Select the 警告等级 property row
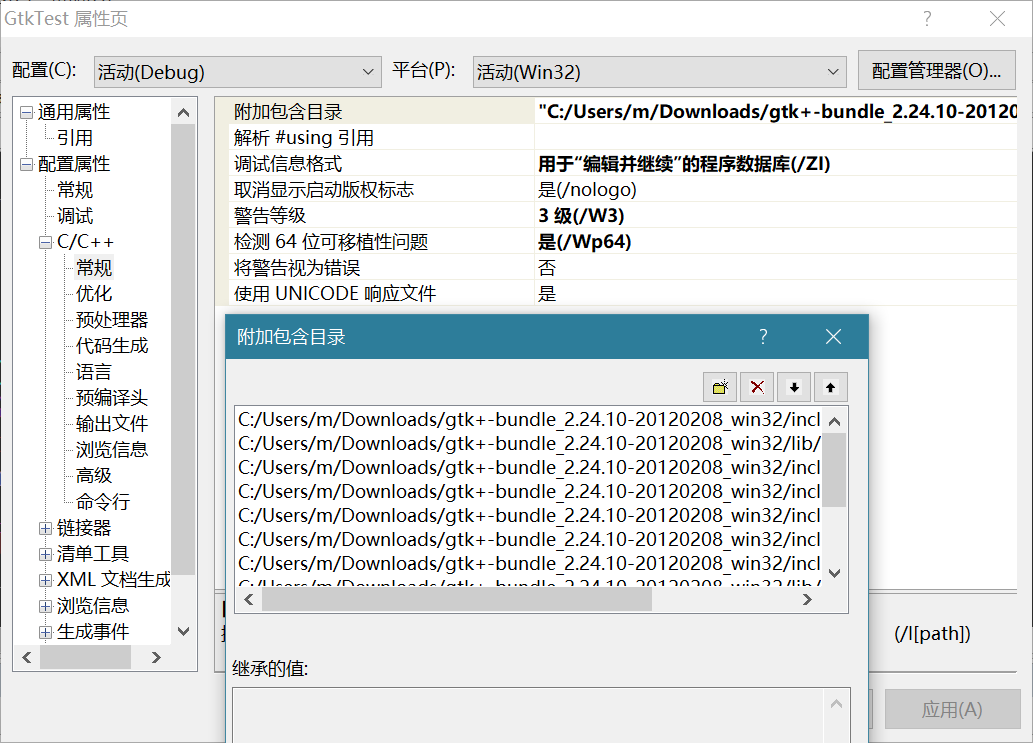This screenshot has width=1033, height=743. 270,216
